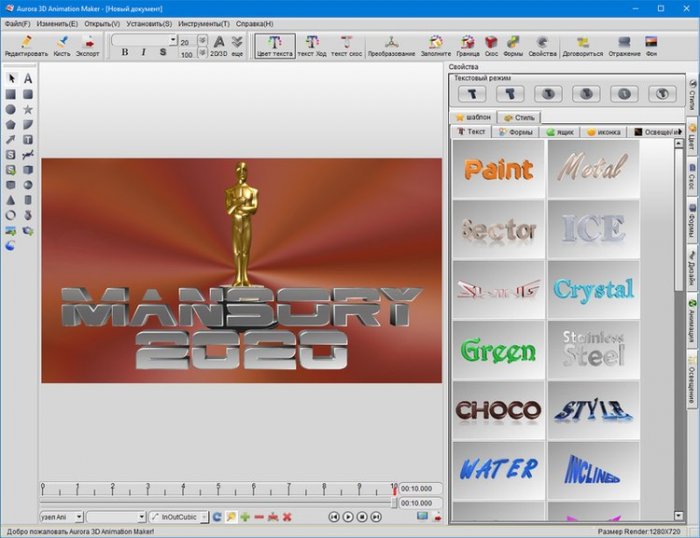Open the Преобразование (Transform) tool
Image resolution: width=700 pixels, height=538 pixels.
[x=391, y=43]
